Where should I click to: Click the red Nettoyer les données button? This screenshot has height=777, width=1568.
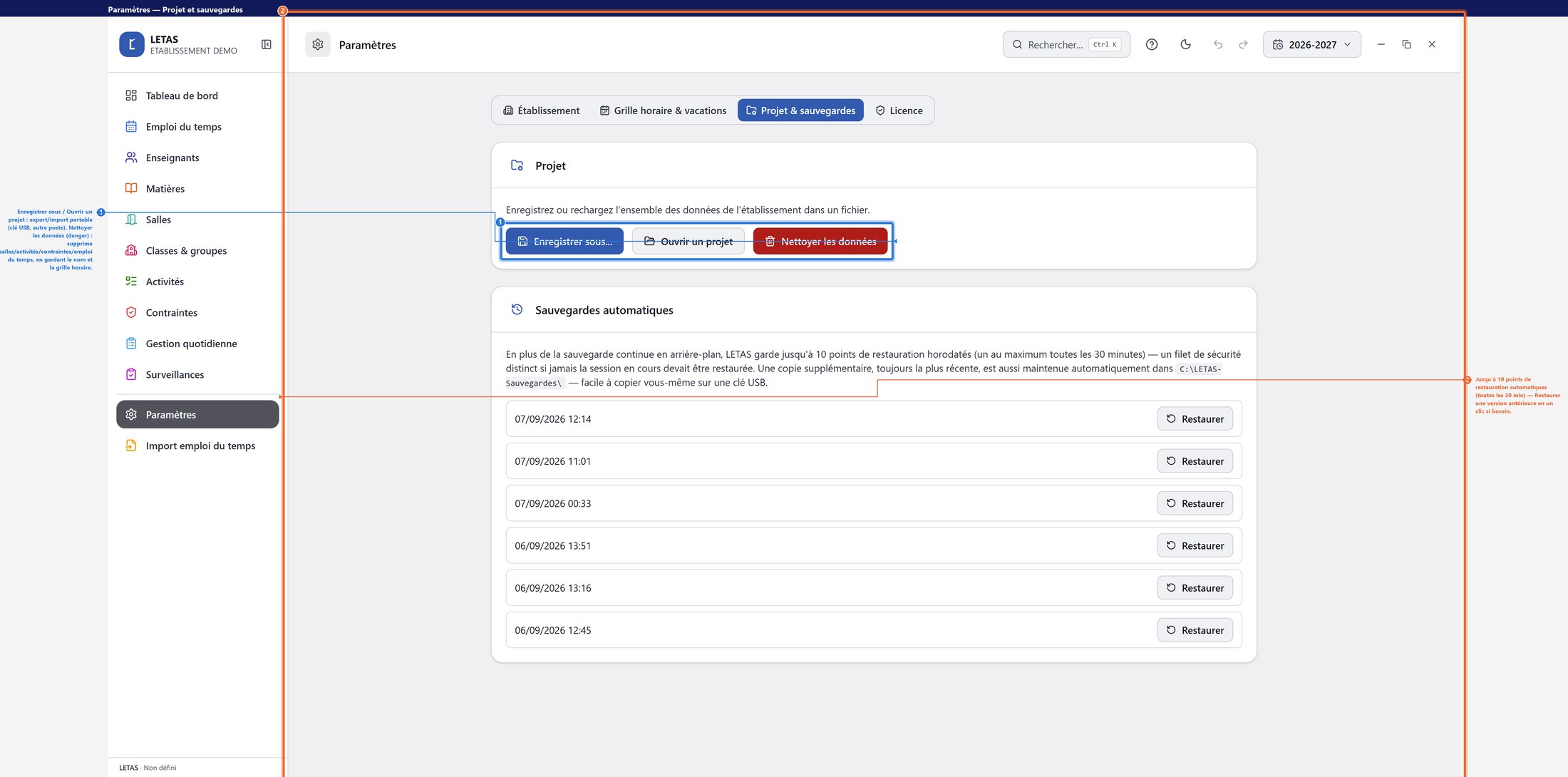[x=820, y=242]
